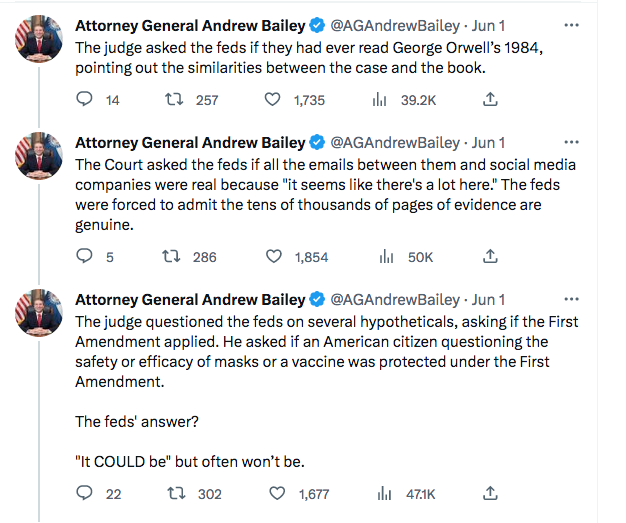Open @AGAndrewBailey handle on second tweet
The image size is (626, 523).
pos(394,142)
